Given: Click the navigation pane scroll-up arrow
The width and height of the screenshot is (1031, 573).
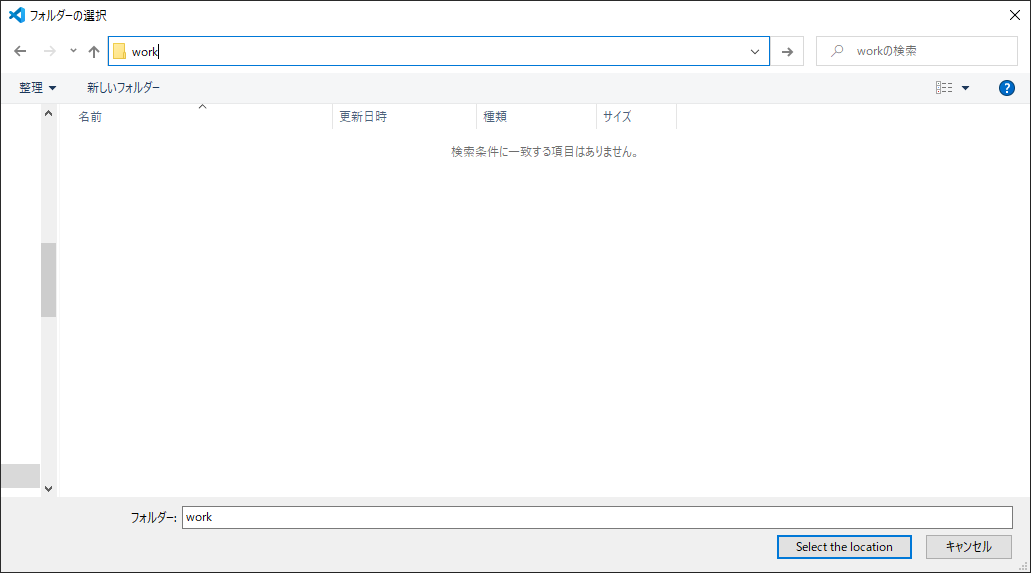Looking at the screenshot, I should [48, 113].
